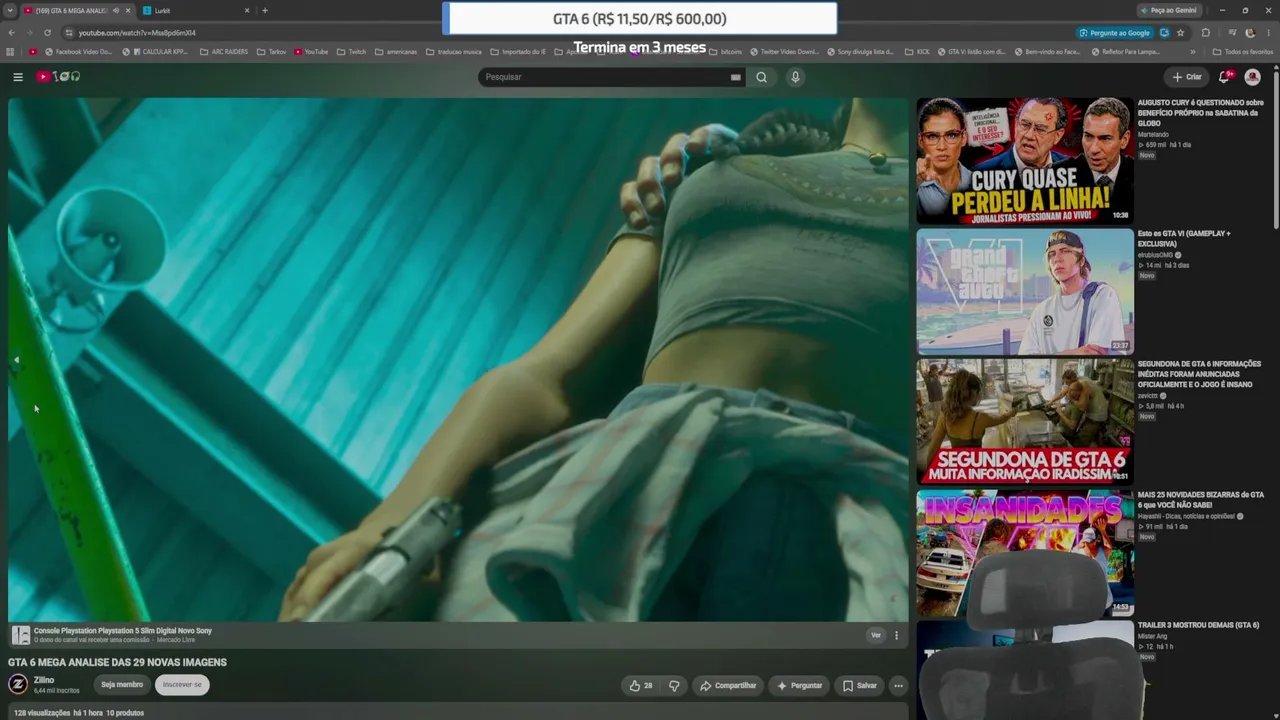
Task: Click the youtube.com address bar URL
Action: [x=137, y=33]
